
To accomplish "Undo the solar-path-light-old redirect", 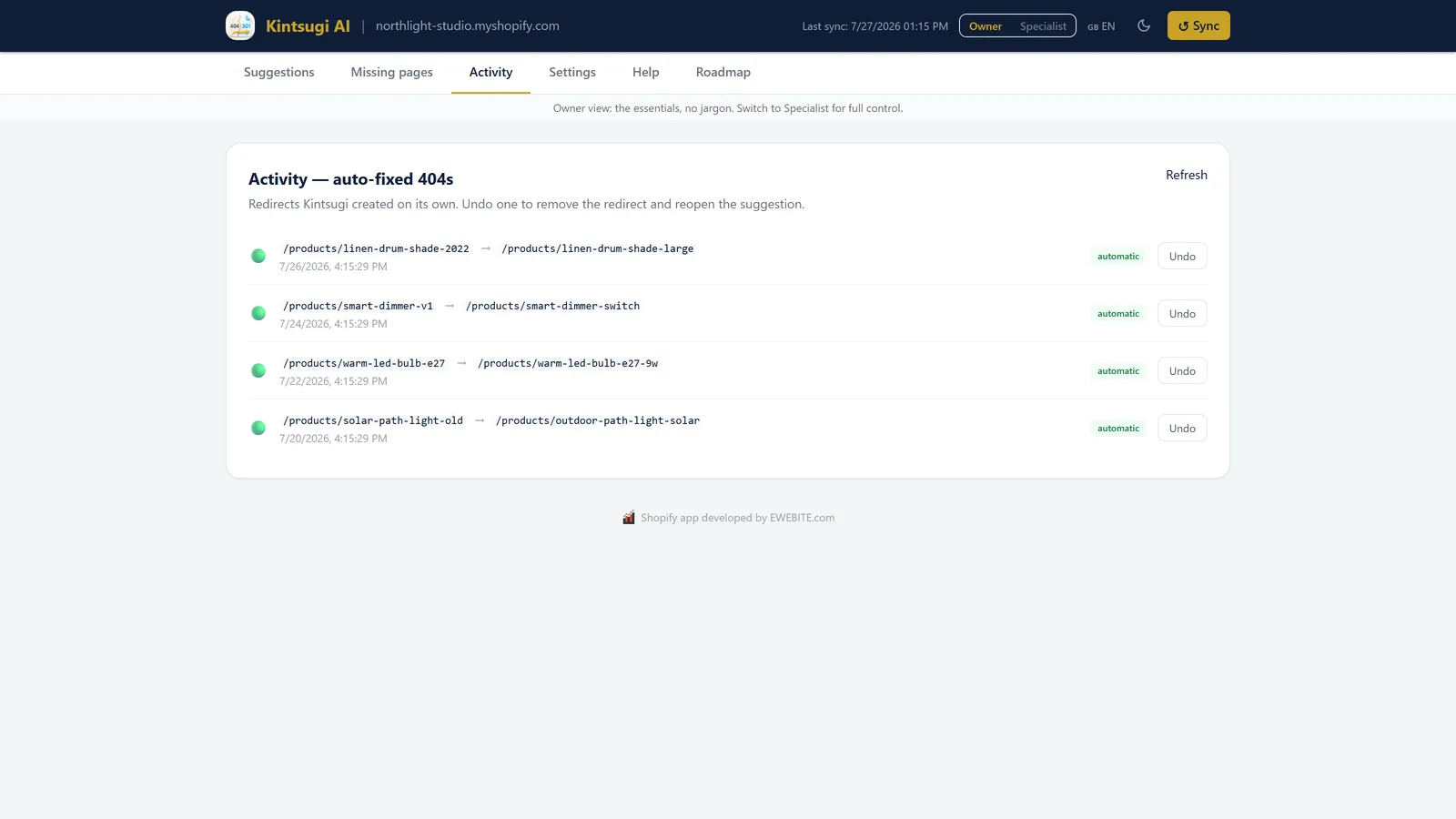I will (x=1182, y=428).
